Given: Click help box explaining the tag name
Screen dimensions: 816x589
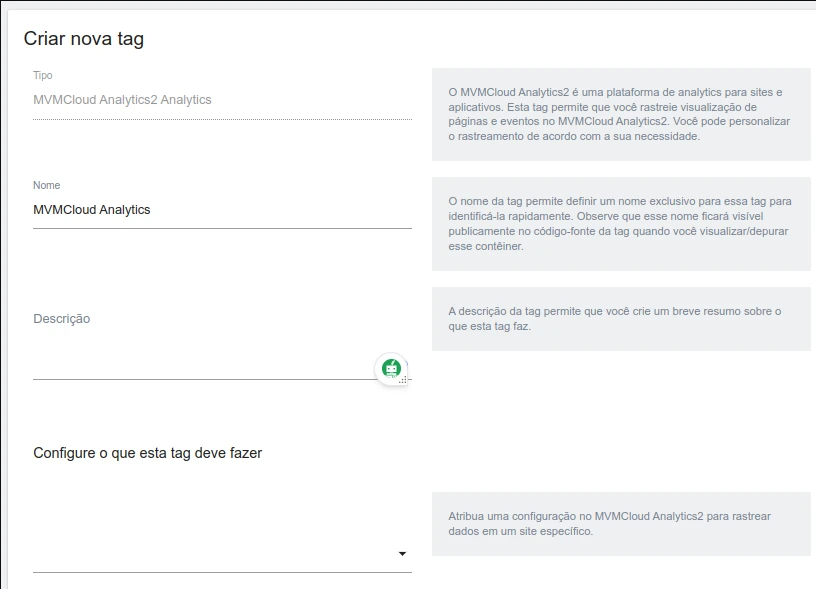Looking at the screenshot, I should tap(620, 223).
